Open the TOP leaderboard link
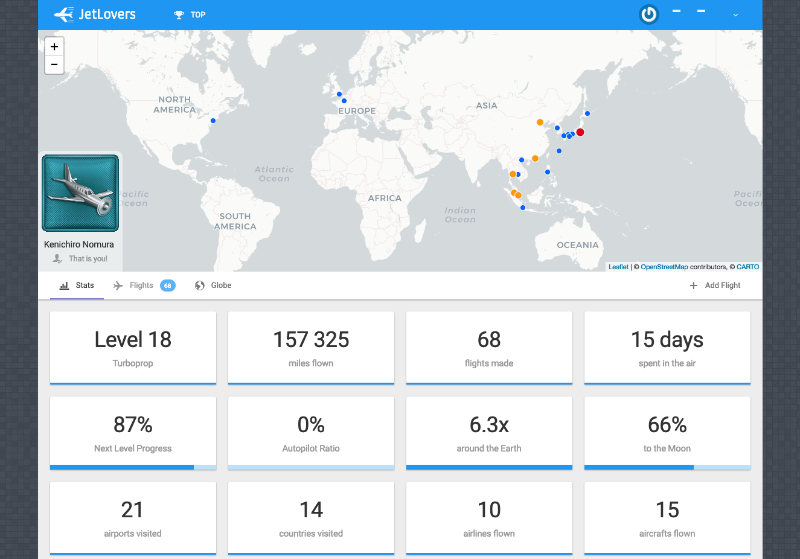Image resolution: width=800 pixels, height=559 pixels. click(x=190, y=15)
